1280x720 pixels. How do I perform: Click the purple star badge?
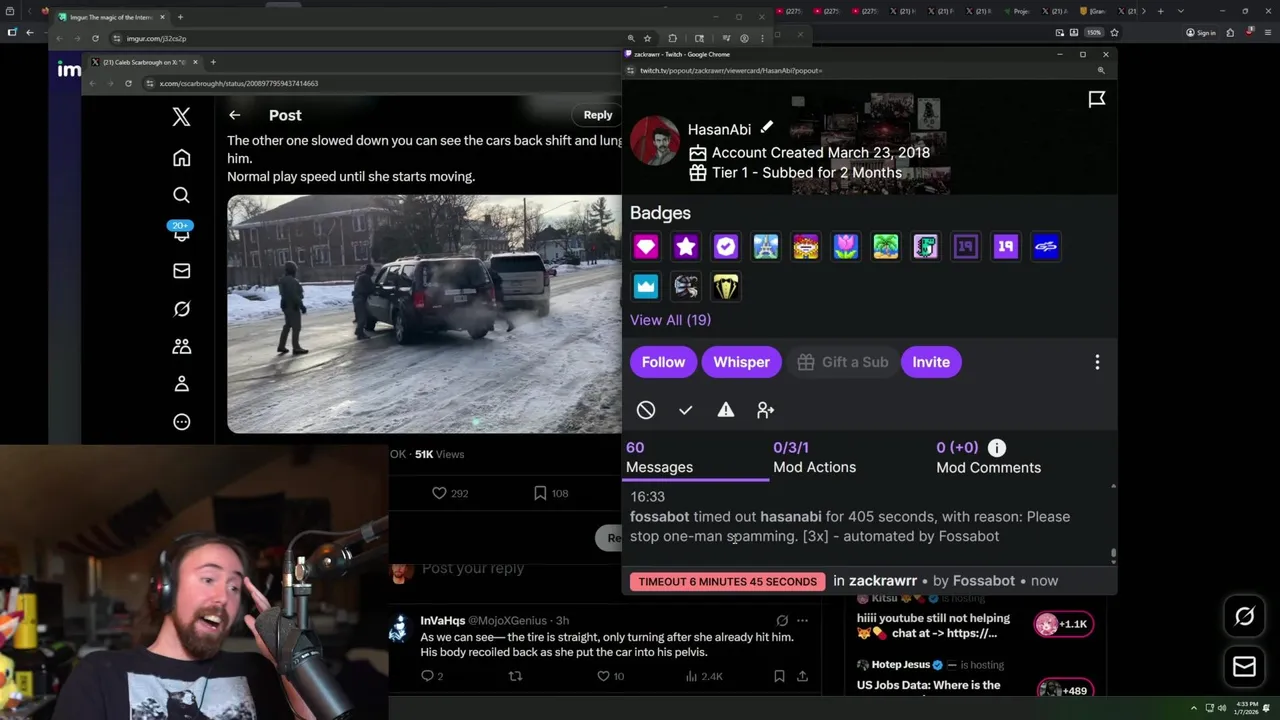tap(686, 246)
